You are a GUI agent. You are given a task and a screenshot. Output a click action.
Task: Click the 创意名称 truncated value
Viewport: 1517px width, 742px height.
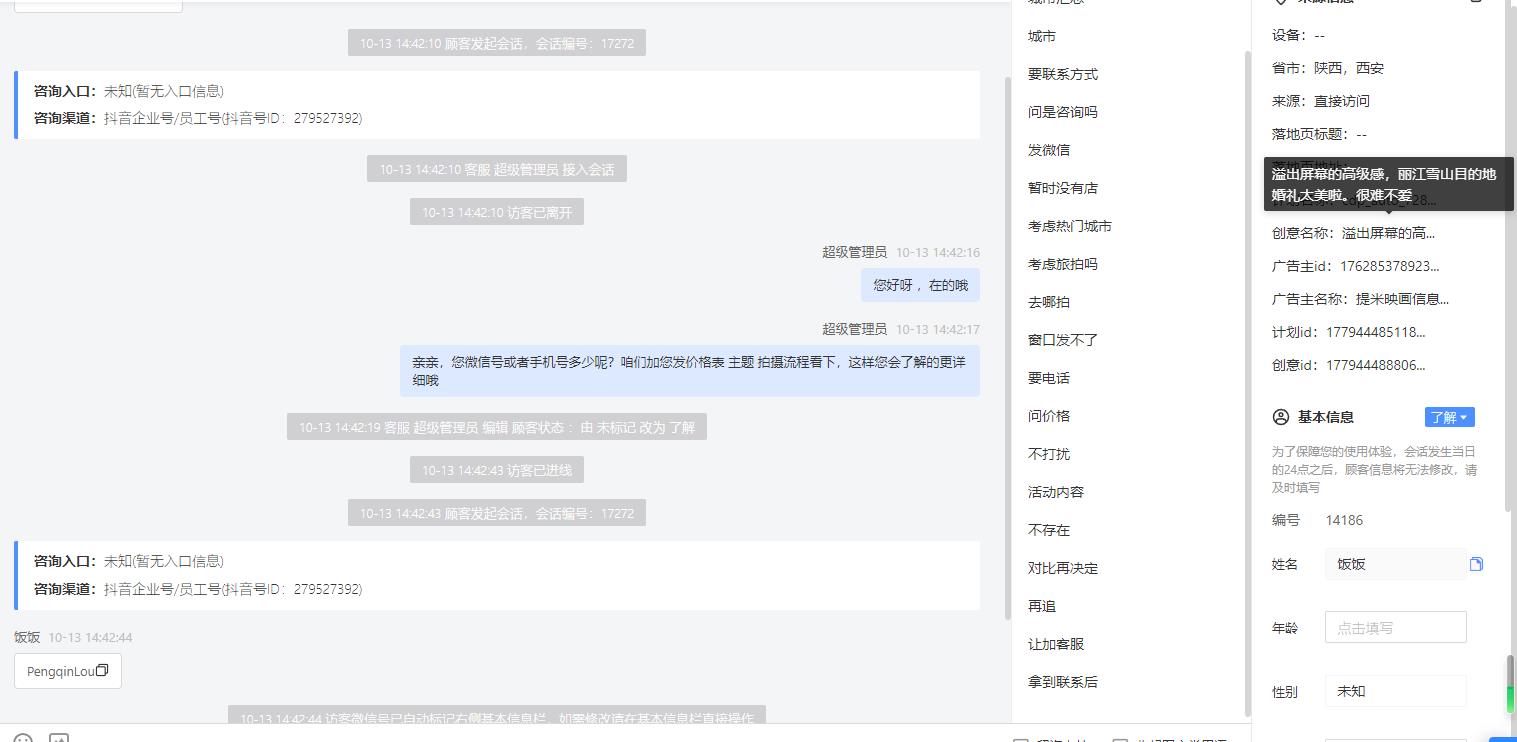tap(1388, 233)
